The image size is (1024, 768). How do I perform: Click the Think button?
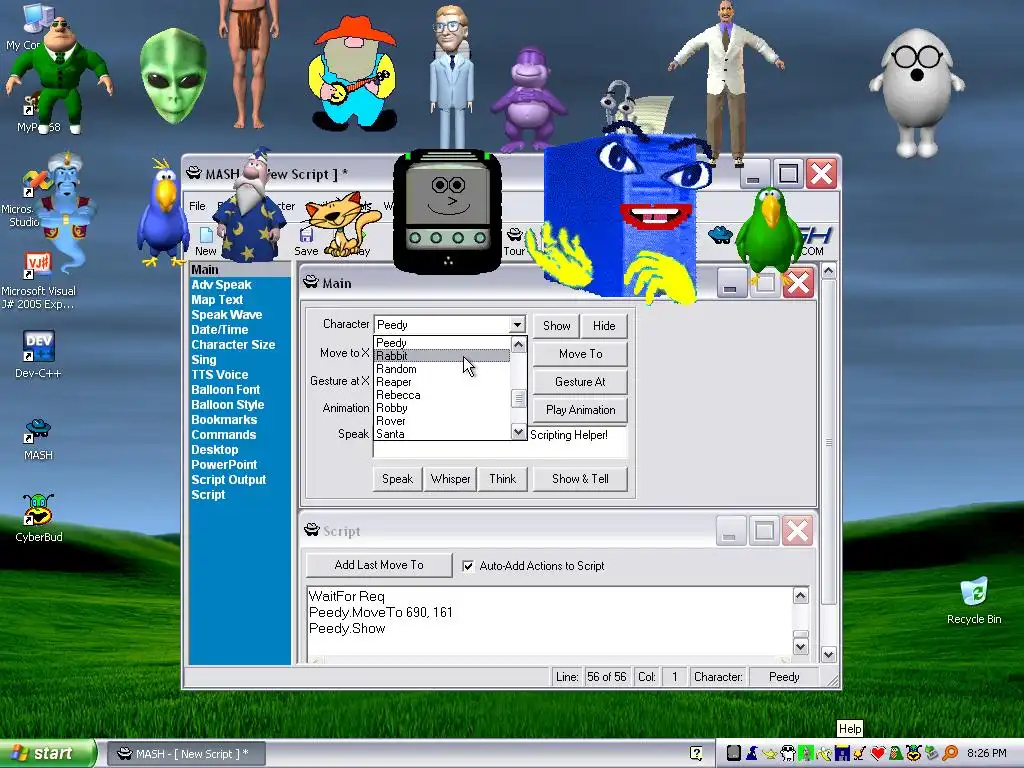click(x=503, y=479)
